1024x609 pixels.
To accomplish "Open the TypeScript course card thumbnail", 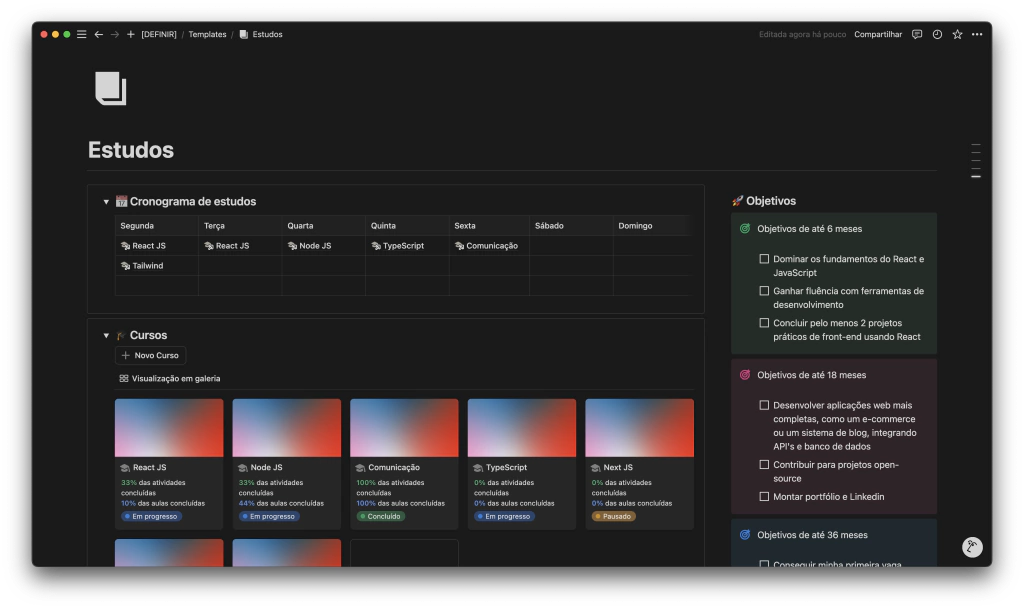I will (521, 428).
